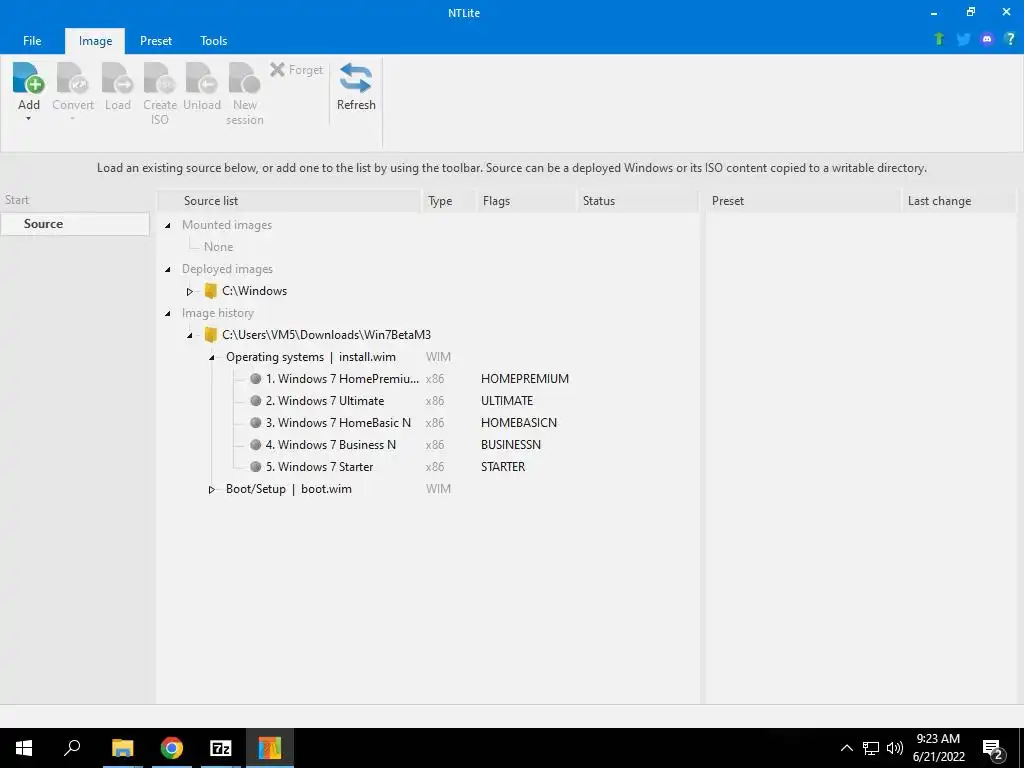Select 5. Windows 7 Starter row
This screenshot has width=1024, height=768.
(x=319, y=466)
